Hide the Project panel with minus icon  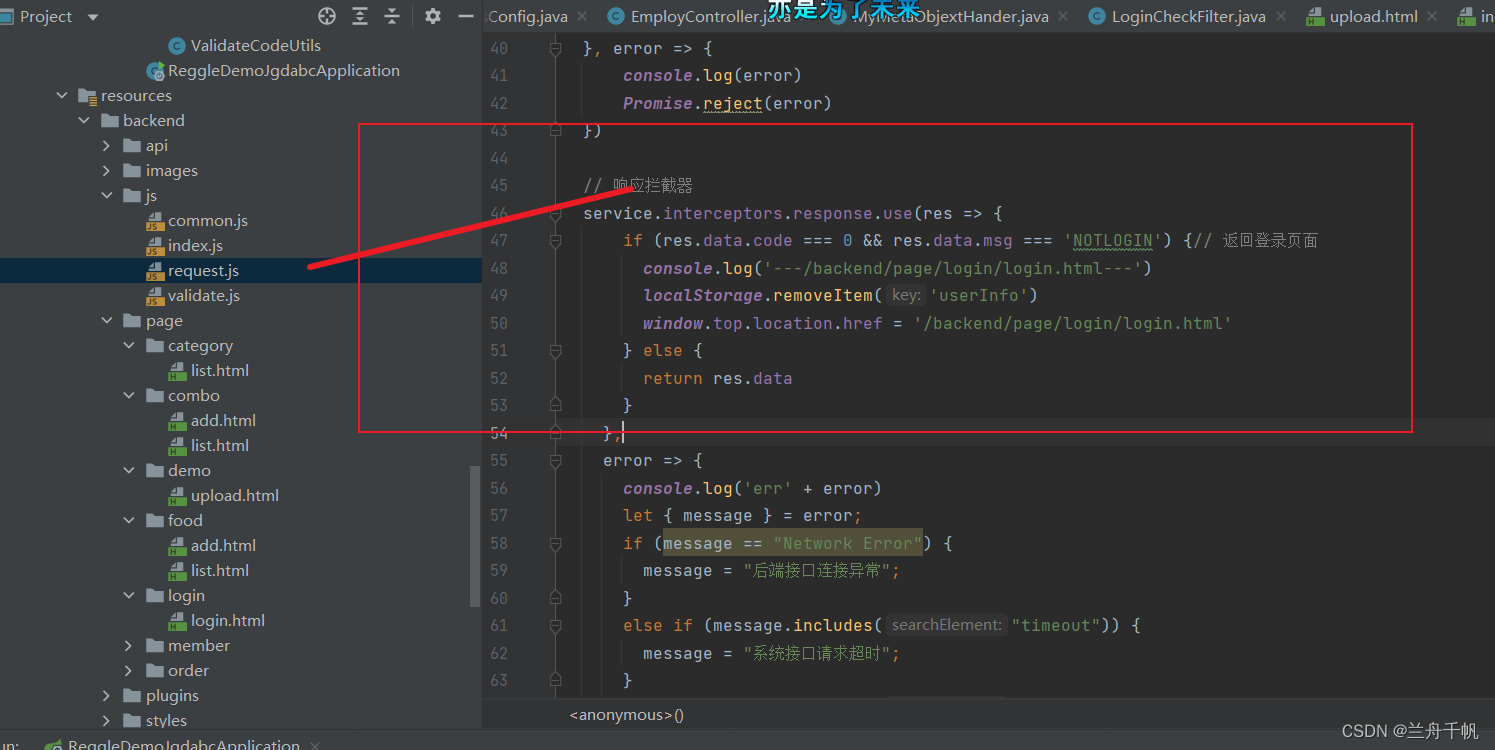465,16
